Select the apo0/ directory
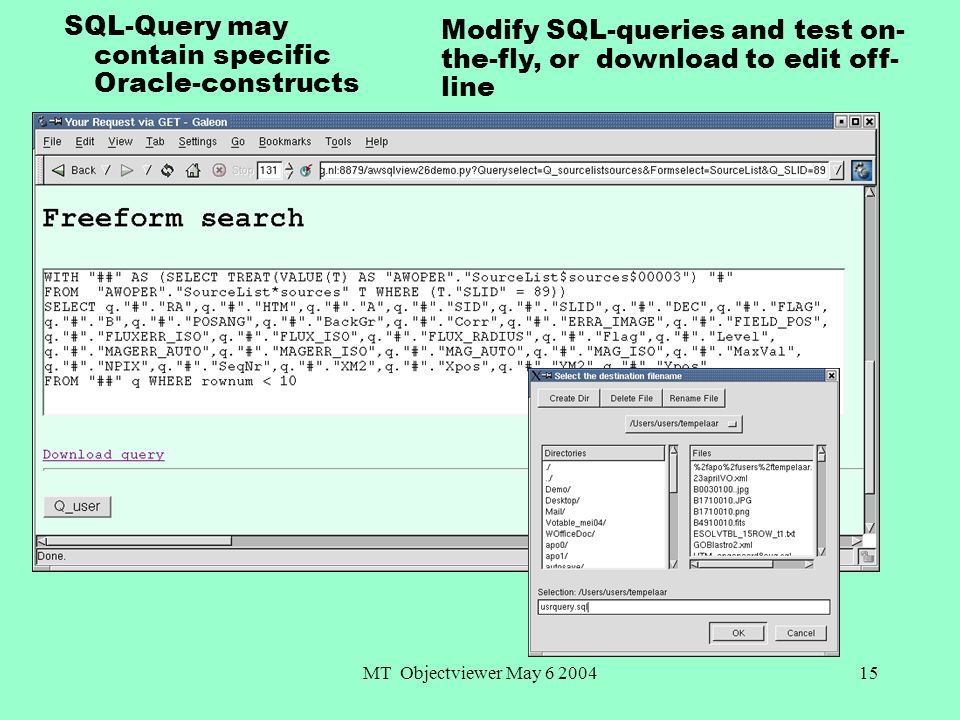 coord(557,544)
